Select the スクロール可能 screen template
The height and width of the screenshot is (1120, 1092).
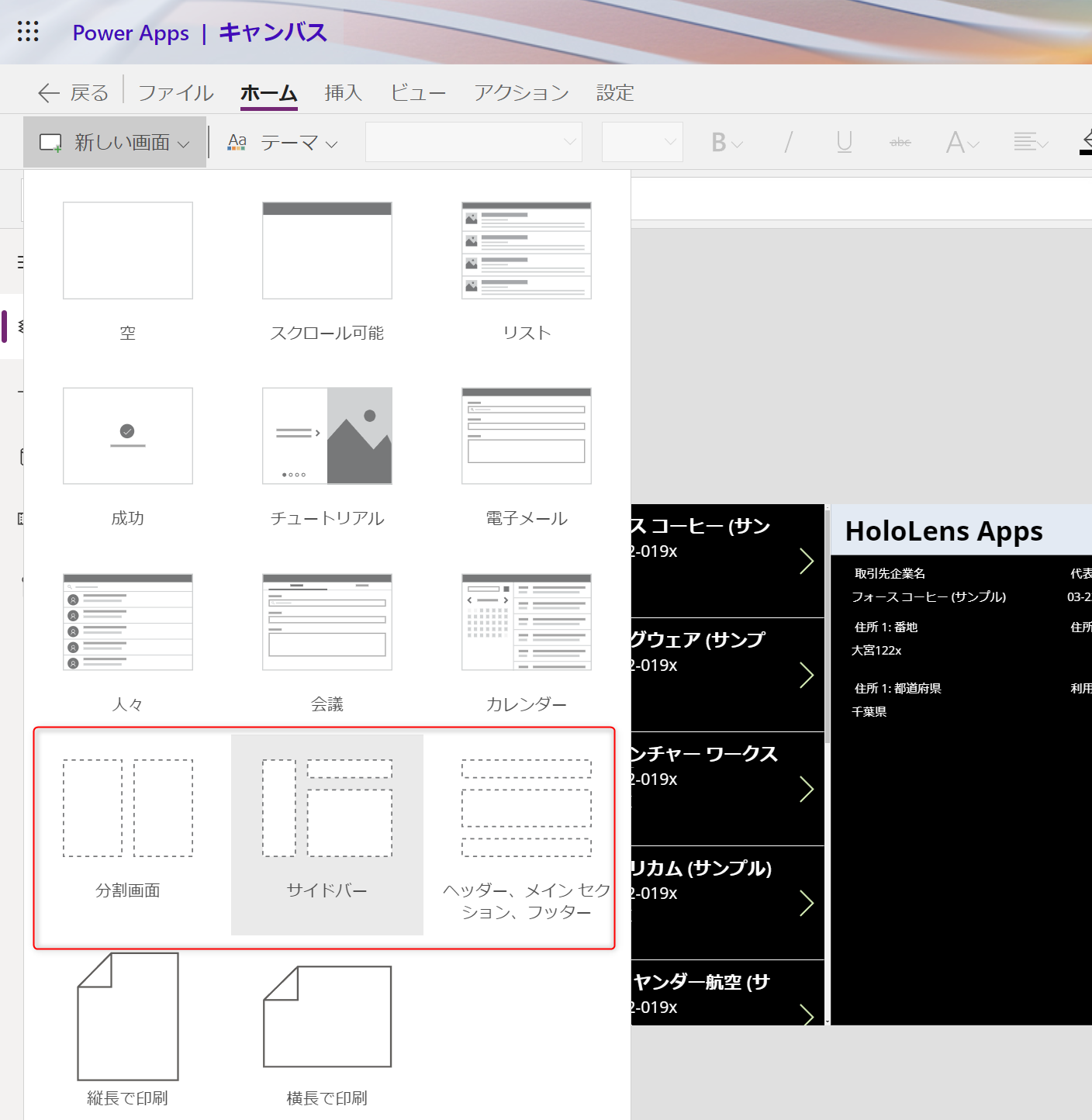click(327, 271)
